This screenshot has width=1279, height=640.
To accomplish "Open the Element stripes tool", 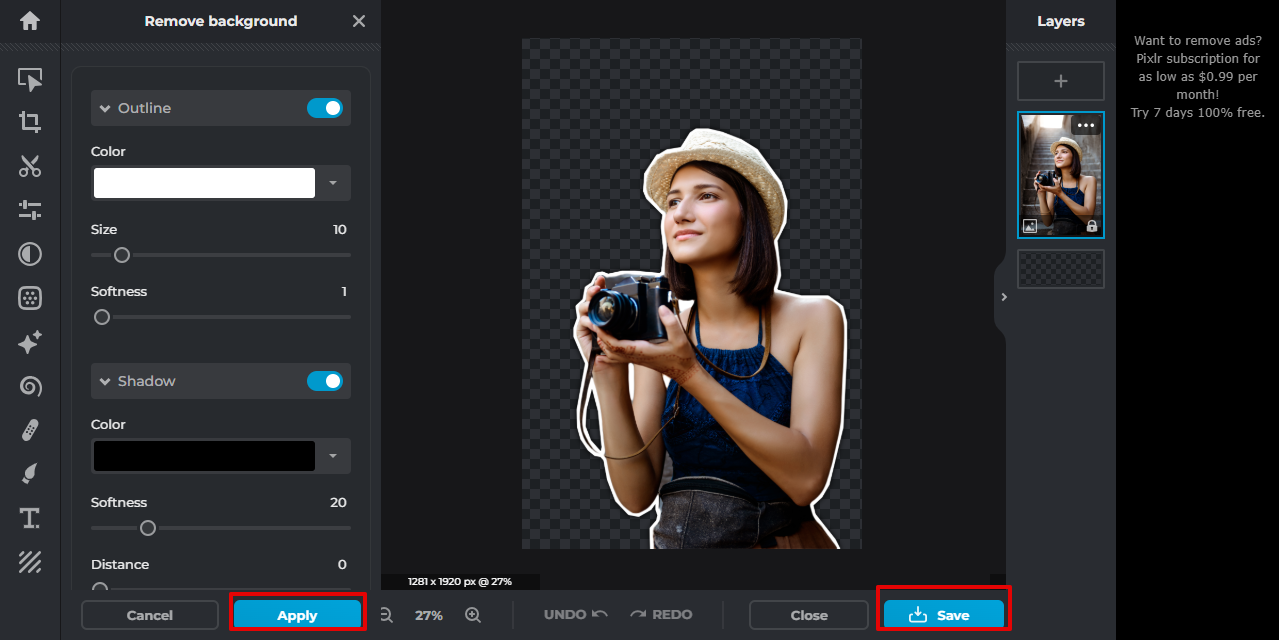I will click(x=30, y=562).
